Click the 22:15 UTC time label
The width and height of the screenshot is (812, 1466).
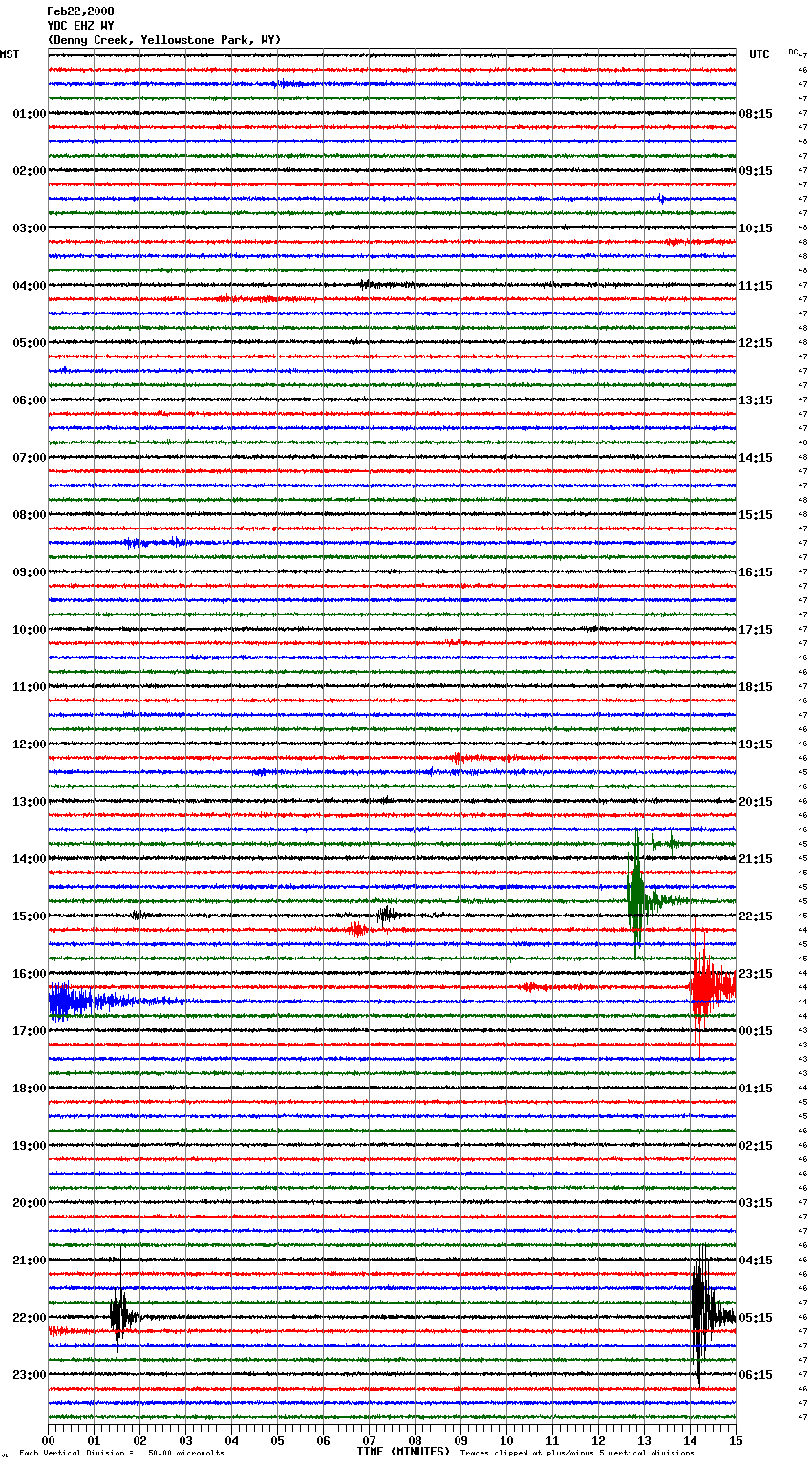756,916
